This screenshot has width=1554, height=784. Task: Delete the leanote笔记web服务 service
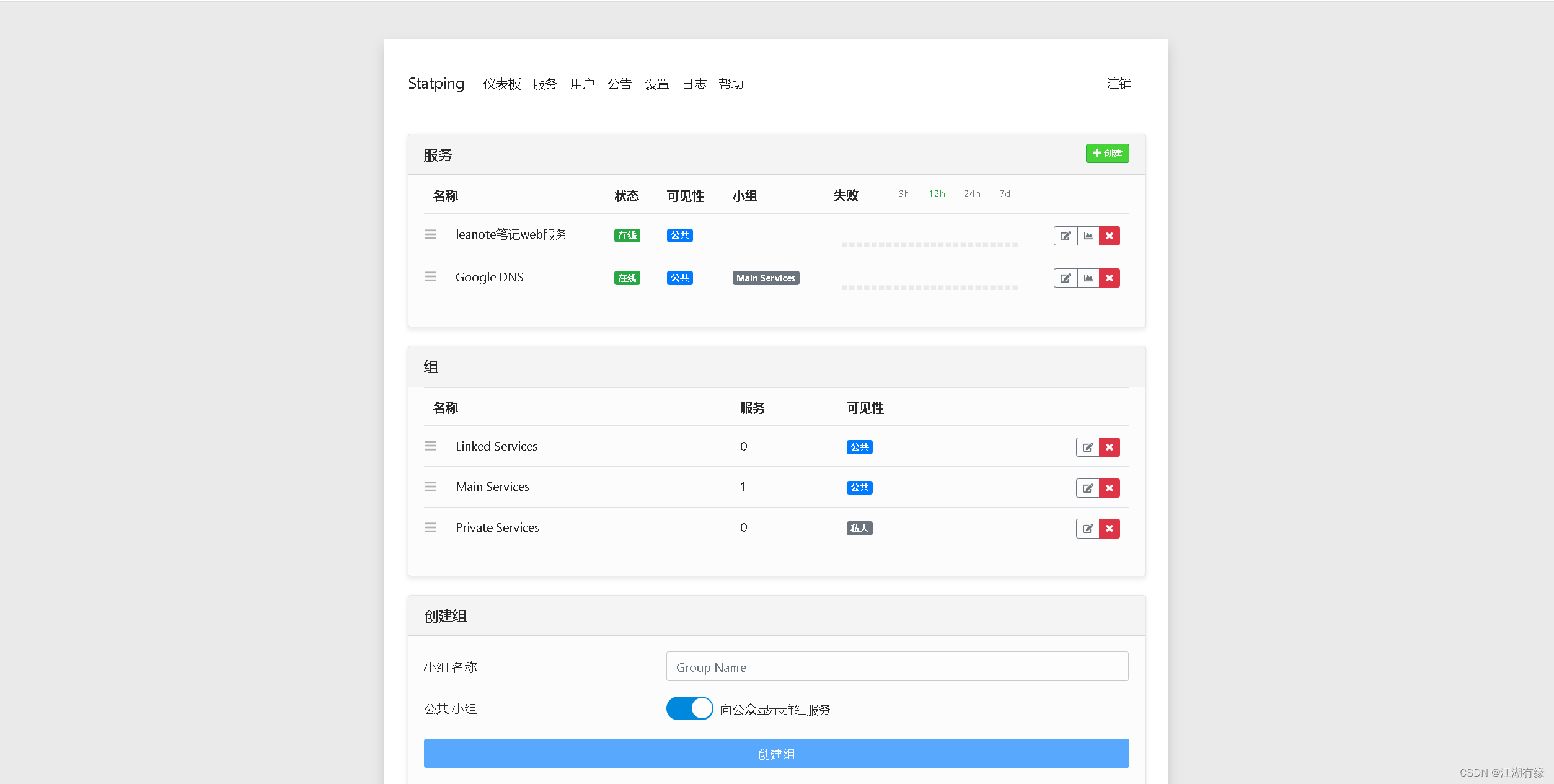[x=1110, y=236]
